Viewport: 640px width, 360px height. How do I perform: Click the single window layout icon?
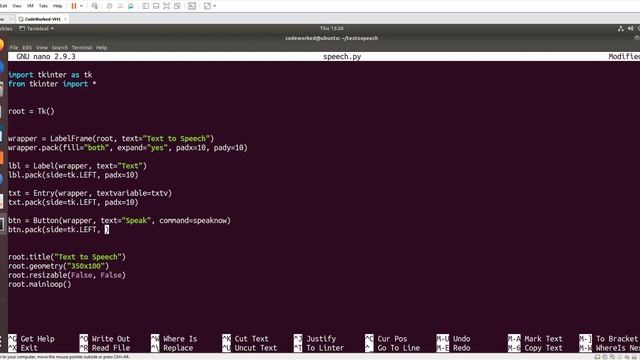[x=156, y=6]
